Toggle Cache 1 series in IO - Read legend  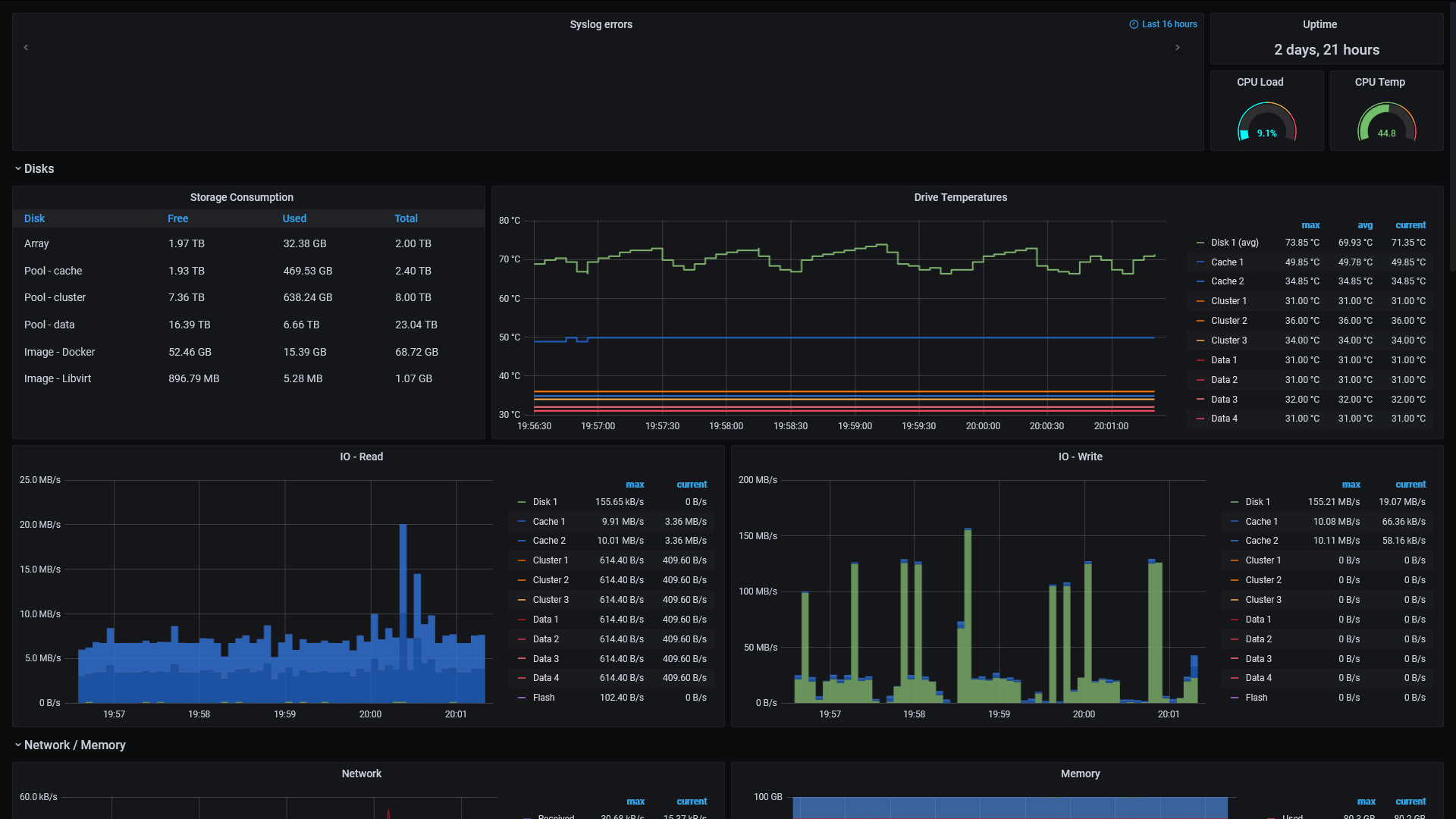point(548,522)
